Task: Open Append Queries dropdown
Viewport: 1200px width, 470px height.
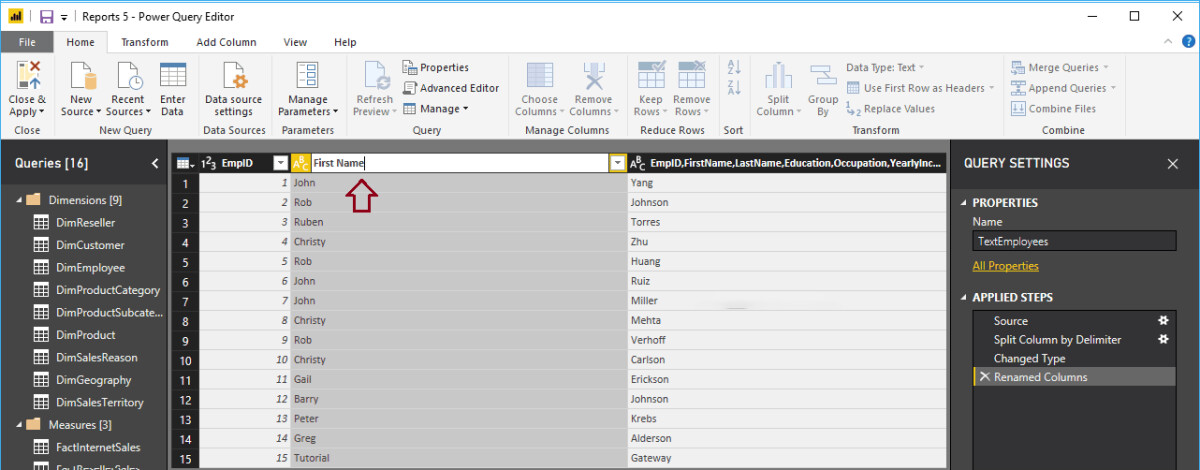Action: (1062, 88)
